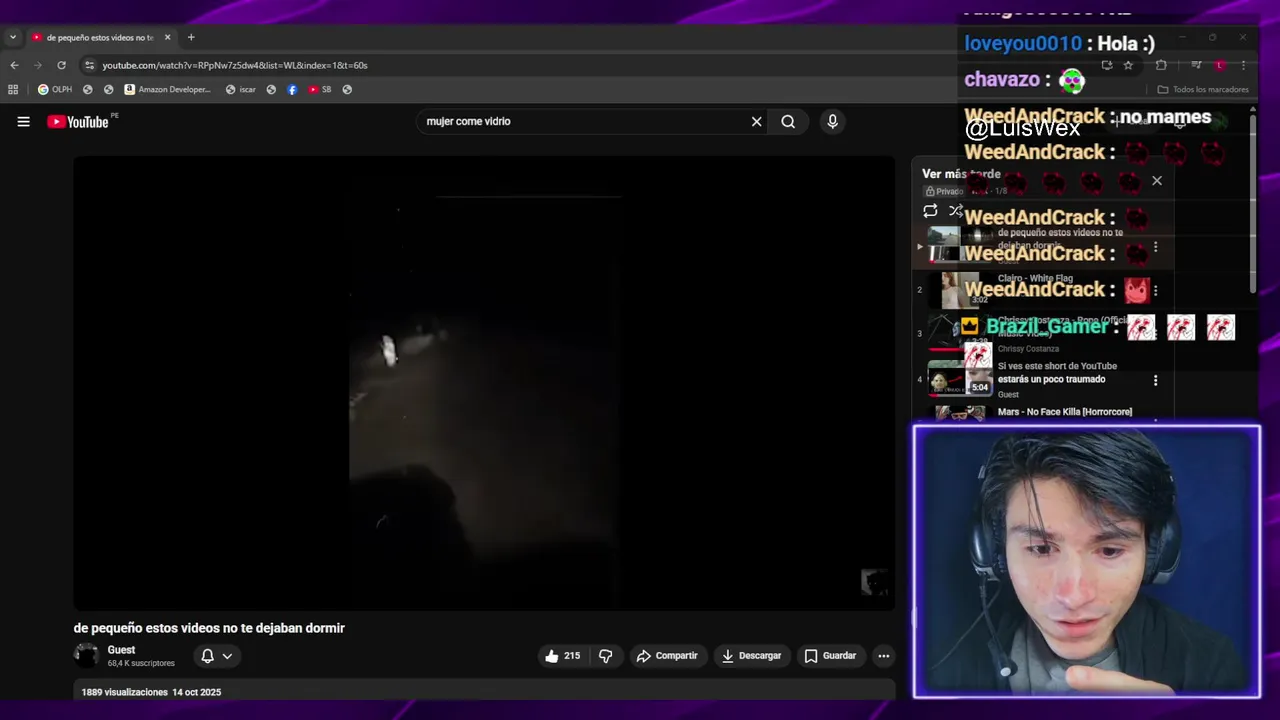Image resolution: width=1280 pixels, height=720 pixels.
Task: Run search with the magnifier button
Action: 788,122
